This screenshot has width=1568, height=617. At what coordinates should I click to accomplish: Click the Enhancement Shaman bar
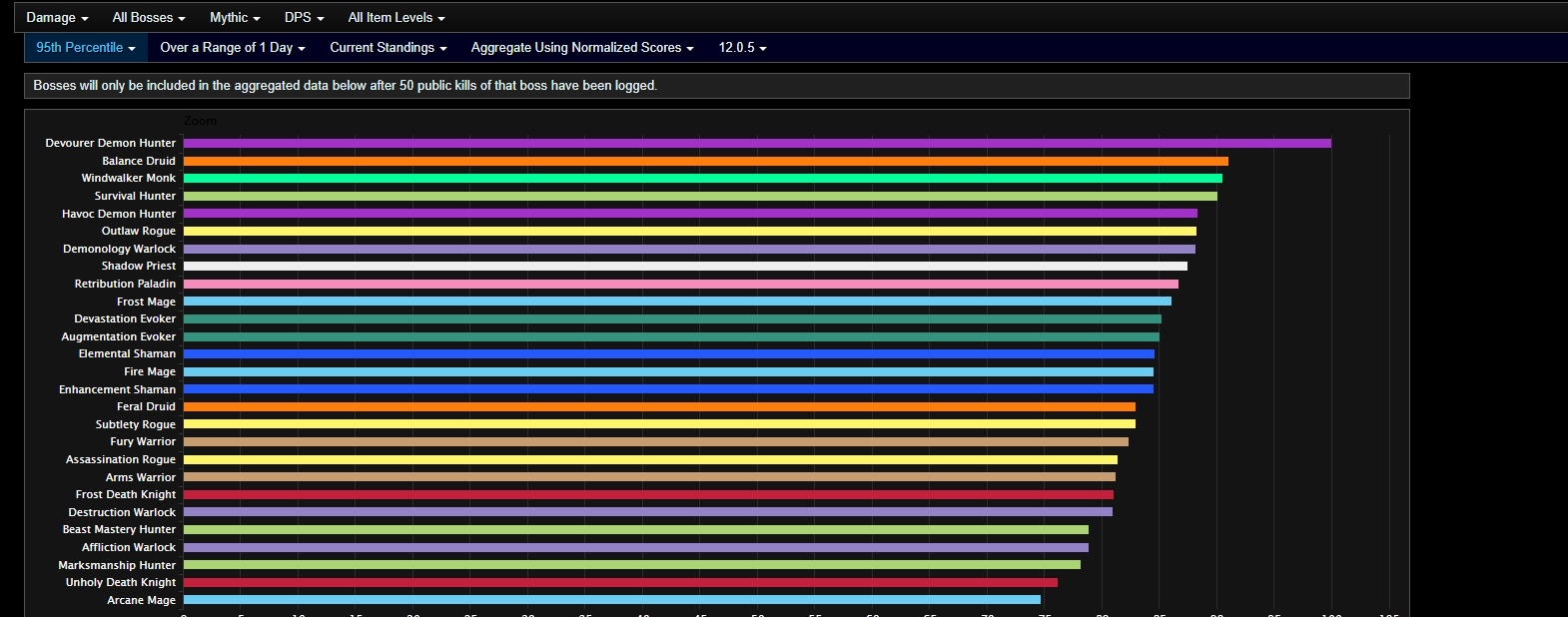(668, 389)
